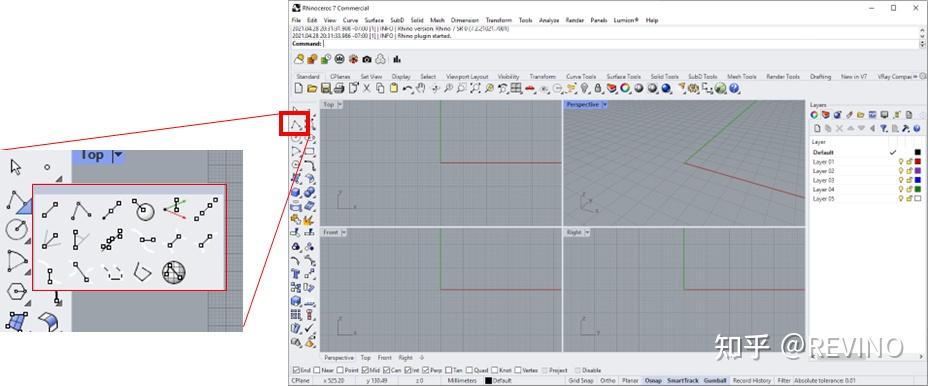The image size is (928, 386).
Task: Select the Polyline tool in the left sidebar
Action: pyautogui.click(x=296, y=124)
